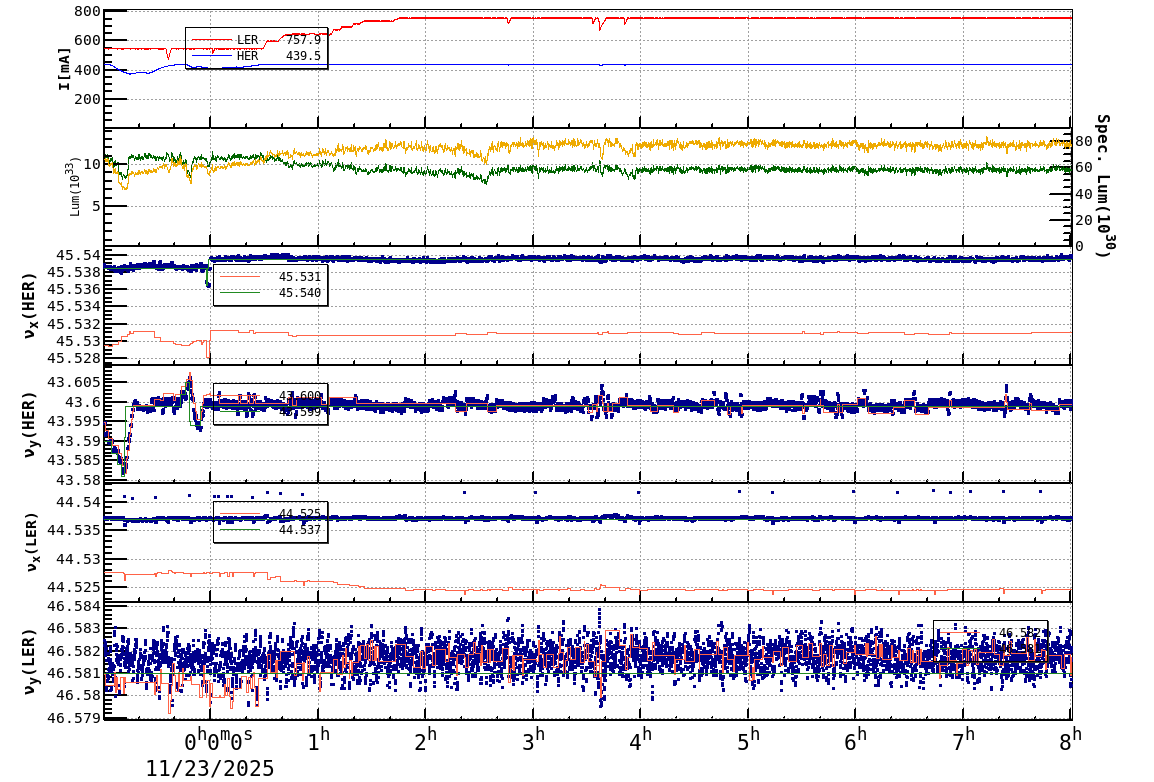1154x782 pixels.
Task: Click the 44.535 tick on νx(LER) axis
Action: tap(74, 530)
